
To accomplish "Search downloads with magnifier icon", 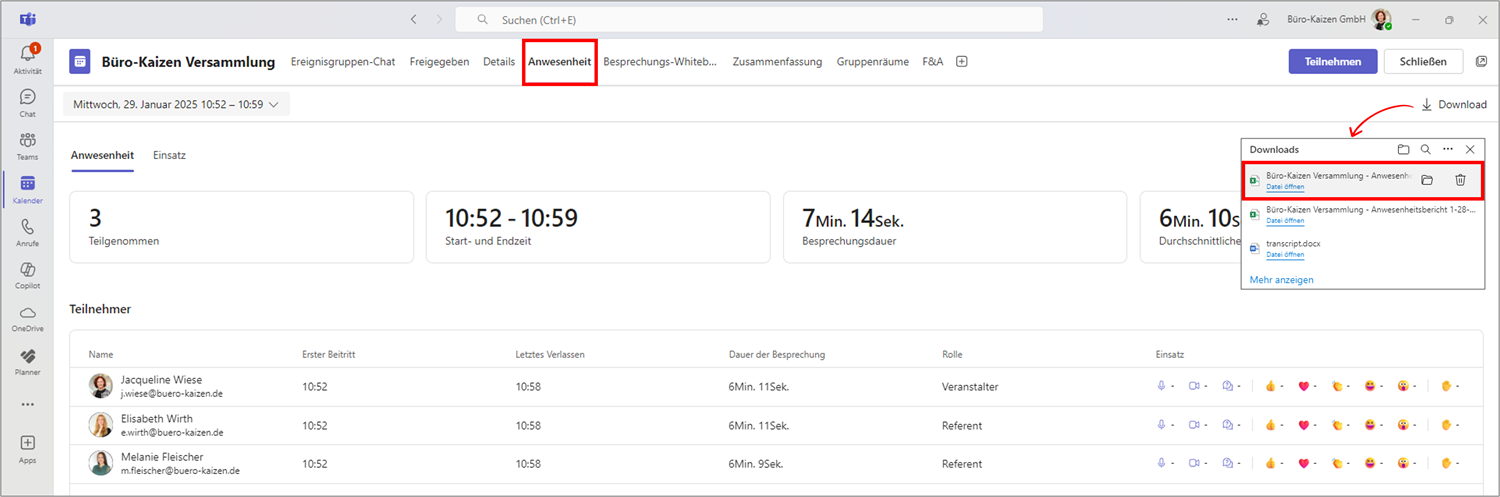I will pyautogui.click(x=1426, y=149).
